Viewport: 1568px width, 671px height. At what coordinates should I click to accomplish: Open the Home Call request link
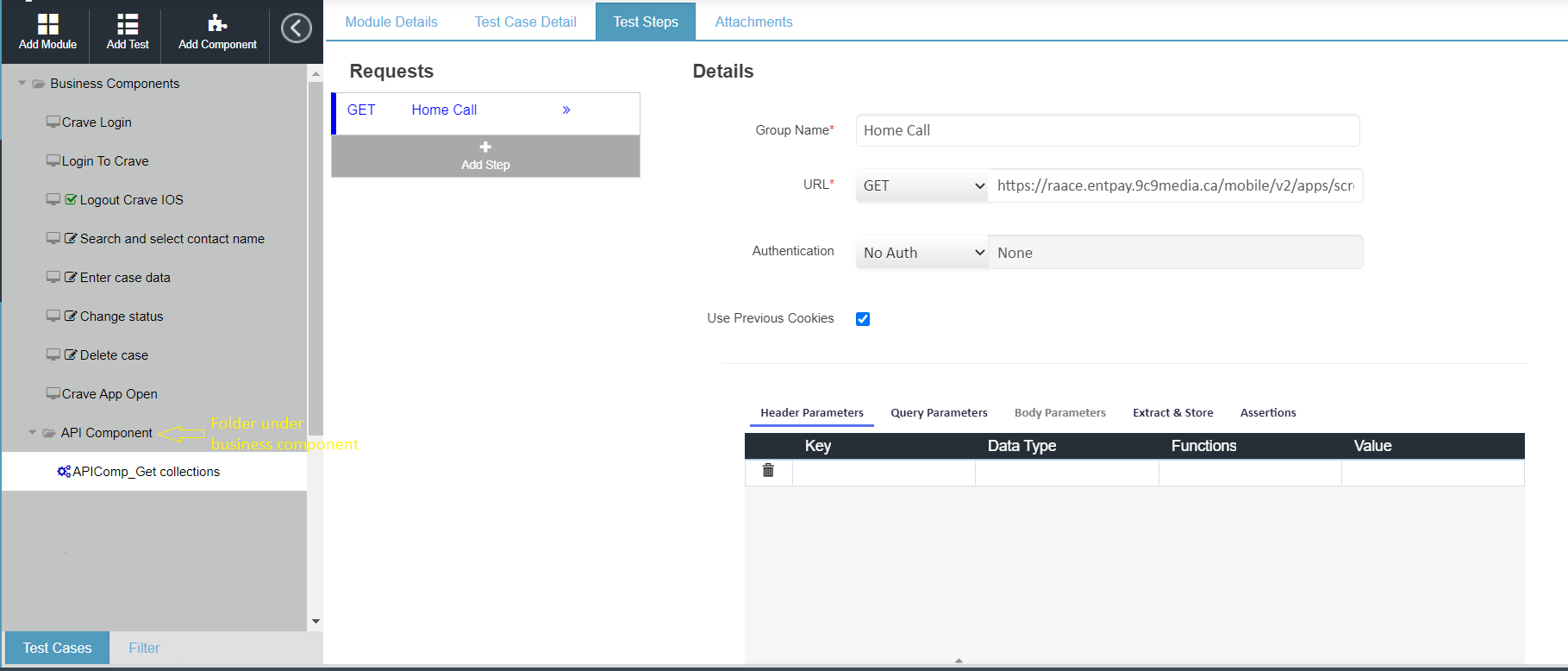[x=444, y=110]
